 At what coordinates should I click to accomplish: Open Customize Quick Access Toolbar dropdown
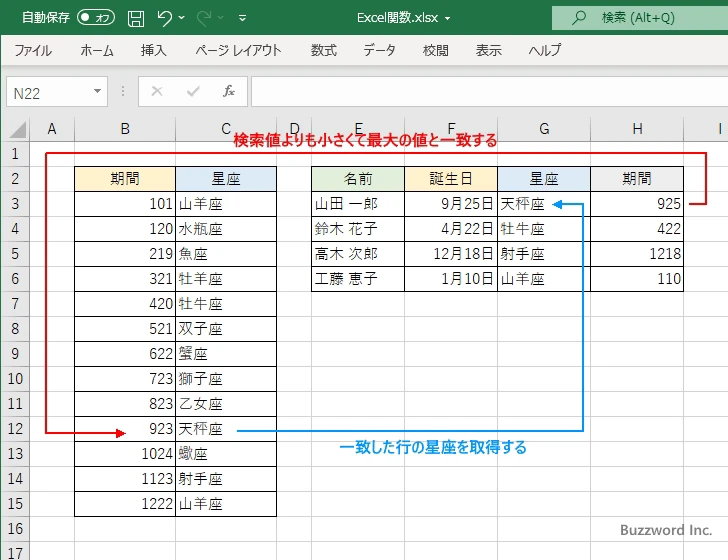[245, 18]
